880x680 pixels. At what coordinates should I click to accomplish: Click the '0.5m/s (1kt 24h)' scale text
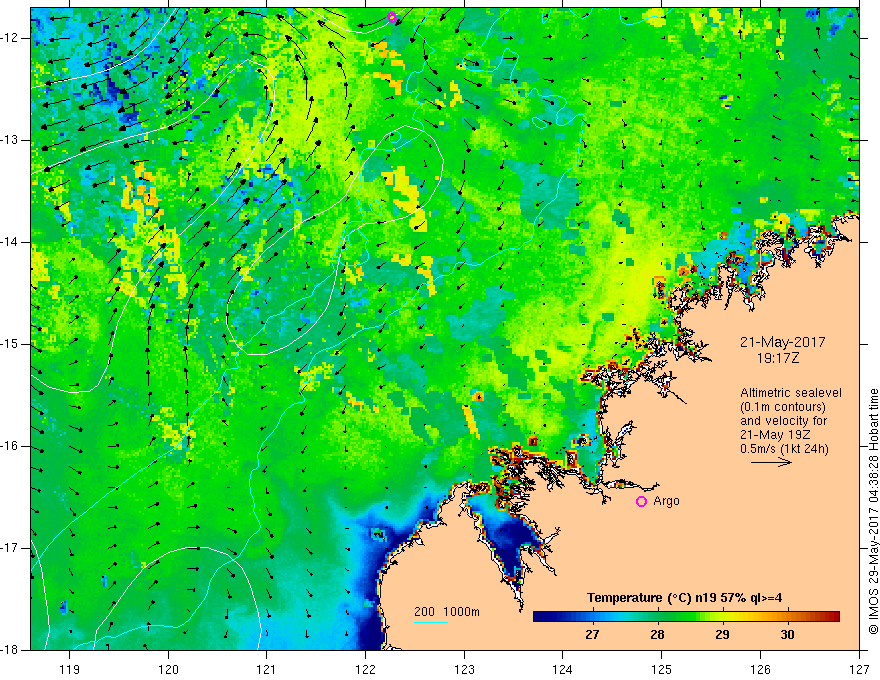point(784,449)
